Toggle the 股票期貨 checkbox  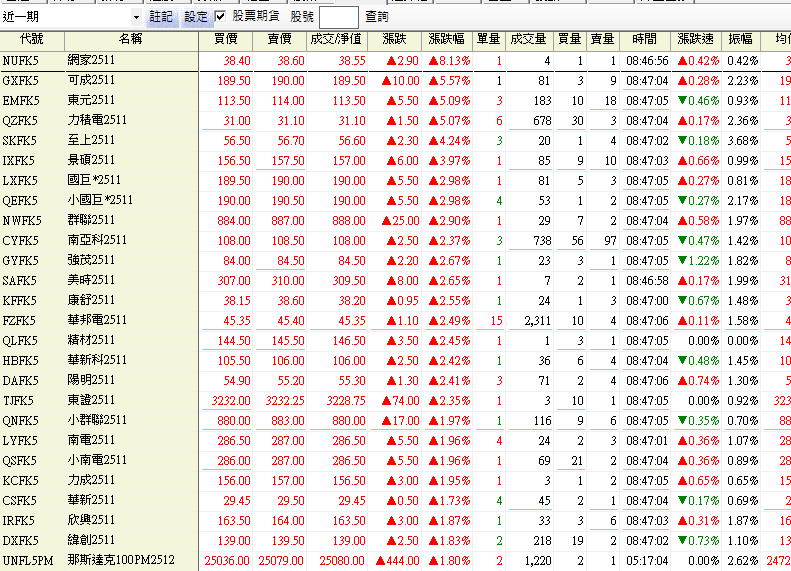[x=220, y=17]
